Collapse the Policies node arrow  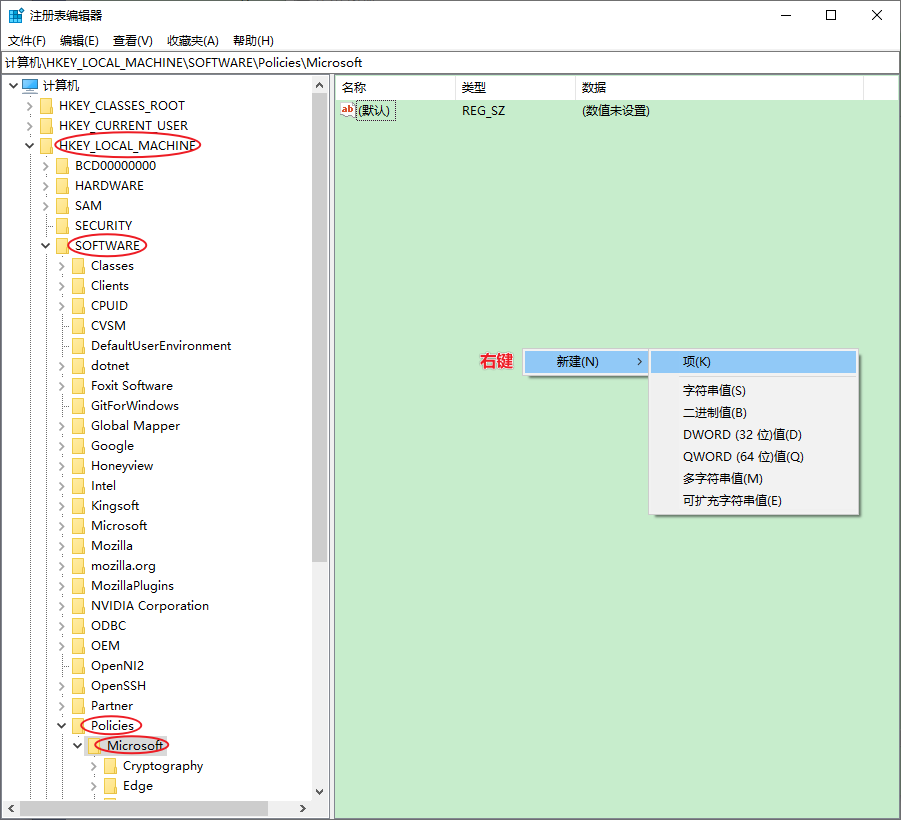point(61,726)
